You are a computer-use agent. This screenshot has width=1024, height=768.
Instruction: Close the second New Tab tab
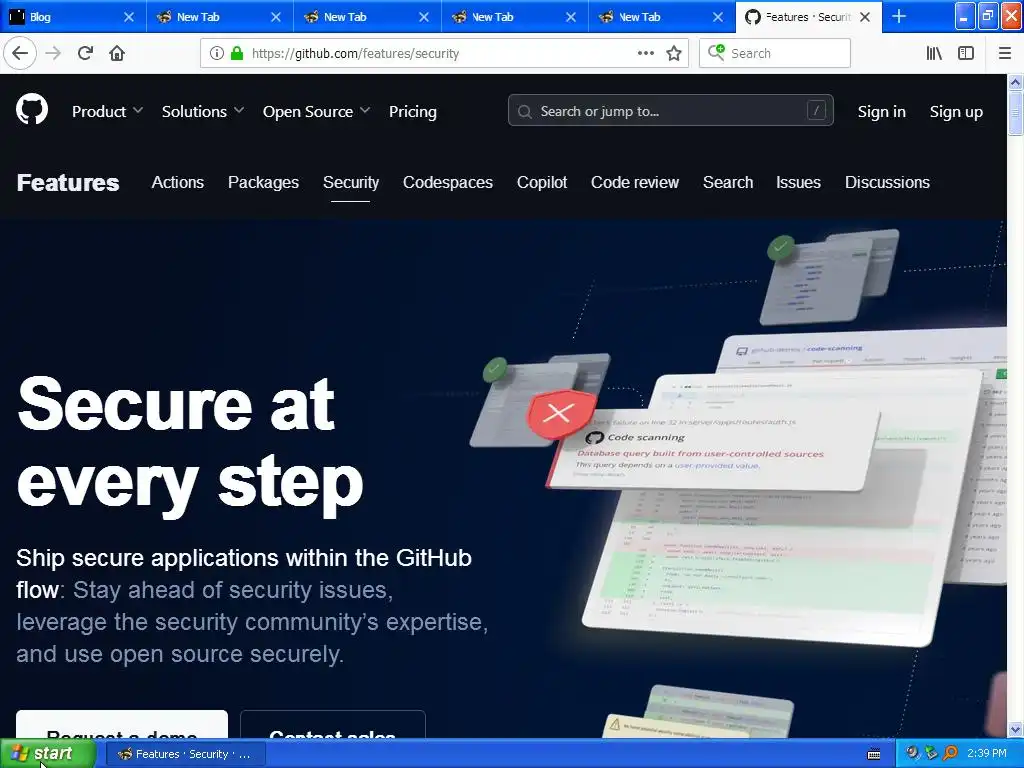423,17
